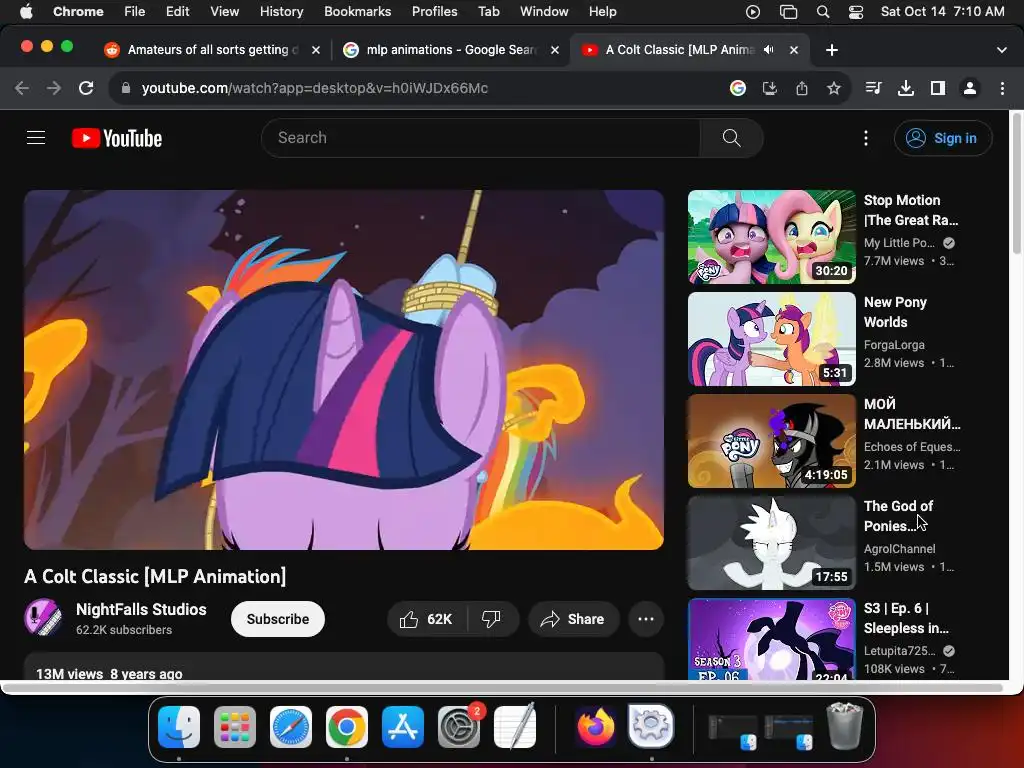
Task: Open the Profiles menu
Action: (x=434, y=11)
